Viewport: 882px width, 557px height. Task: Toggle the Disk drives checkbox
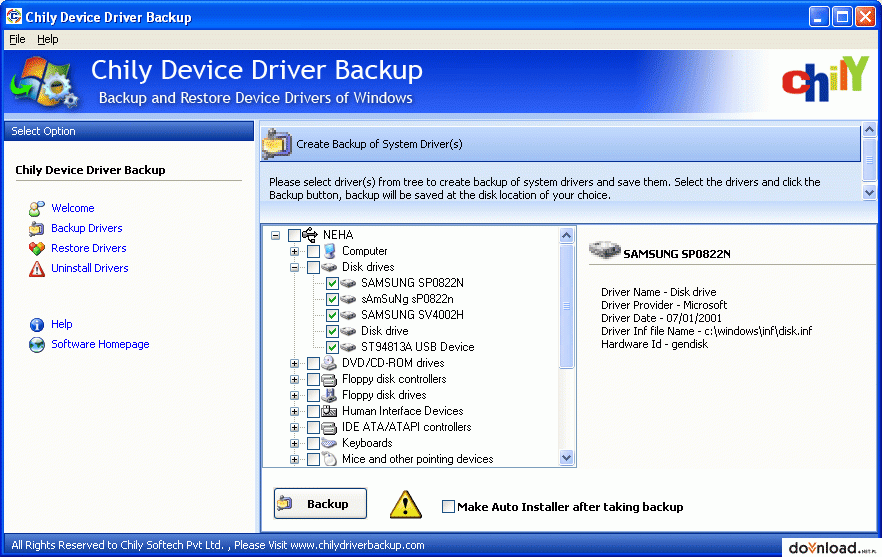(x=313, y=267)
